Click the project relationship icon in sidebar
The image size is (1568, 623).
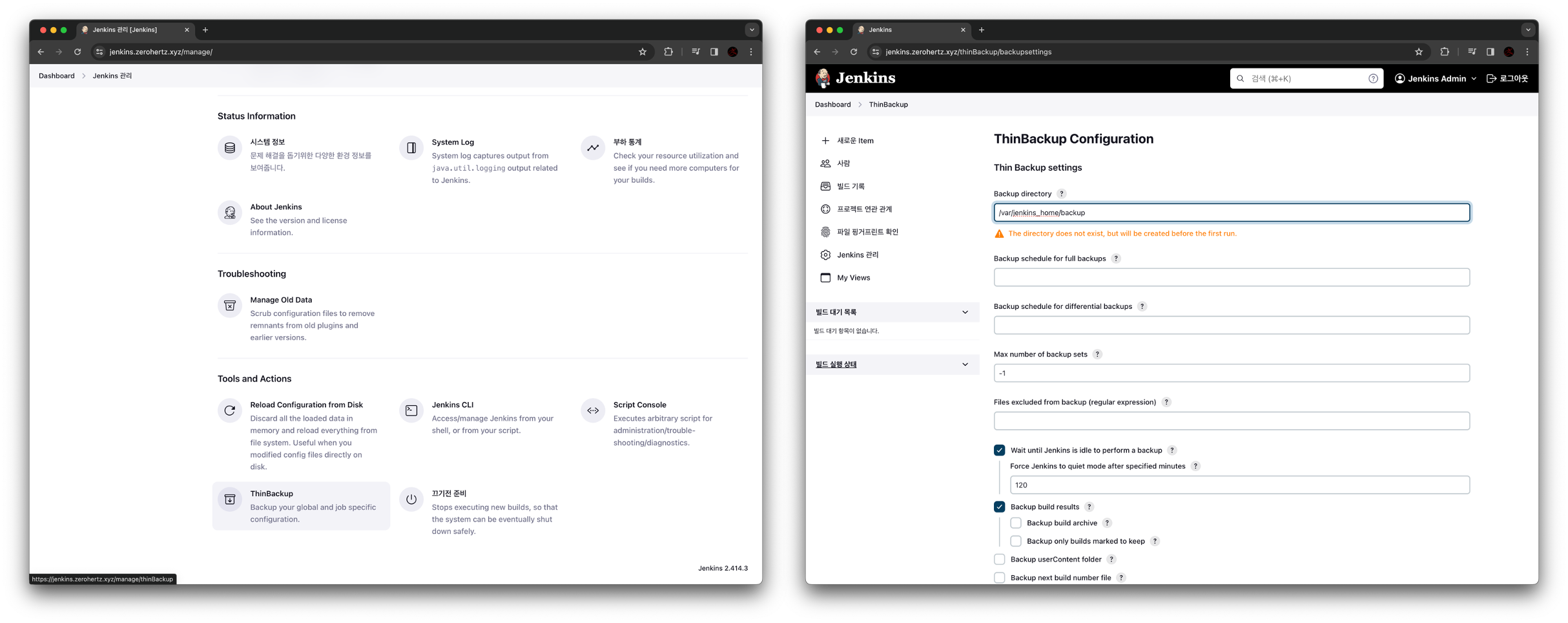click(x=825, y=209)
